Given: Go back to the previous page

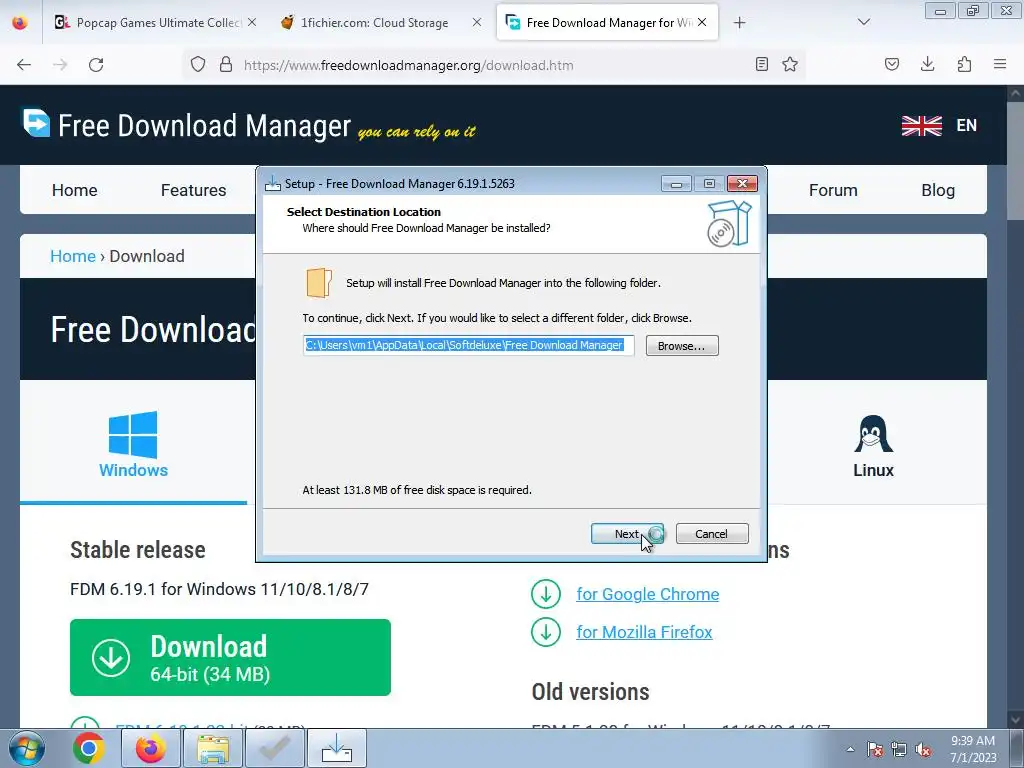Looking at the screenshot, I should (x=24, y=65).
